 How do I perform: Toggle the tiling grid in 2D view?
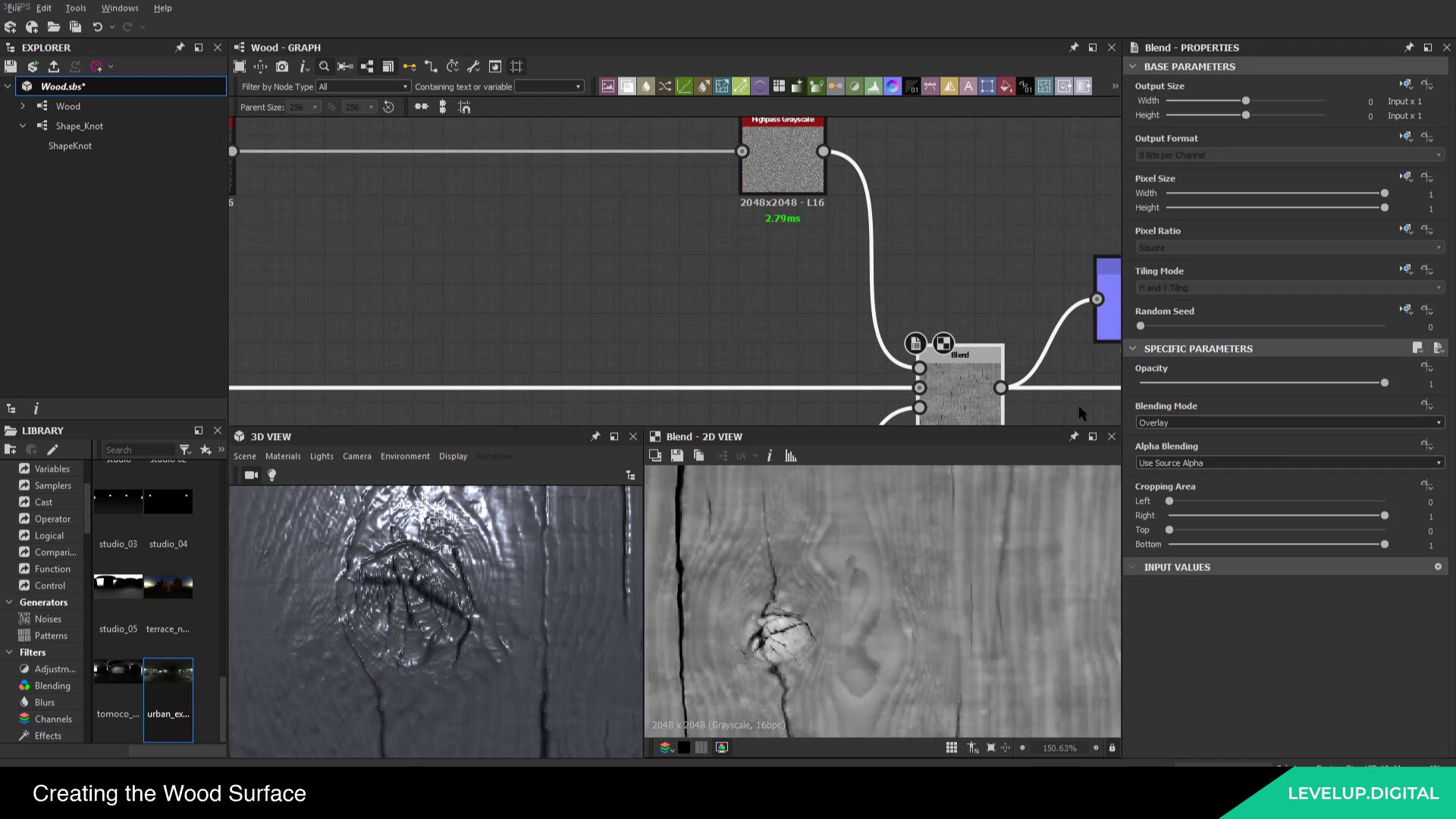951,748
